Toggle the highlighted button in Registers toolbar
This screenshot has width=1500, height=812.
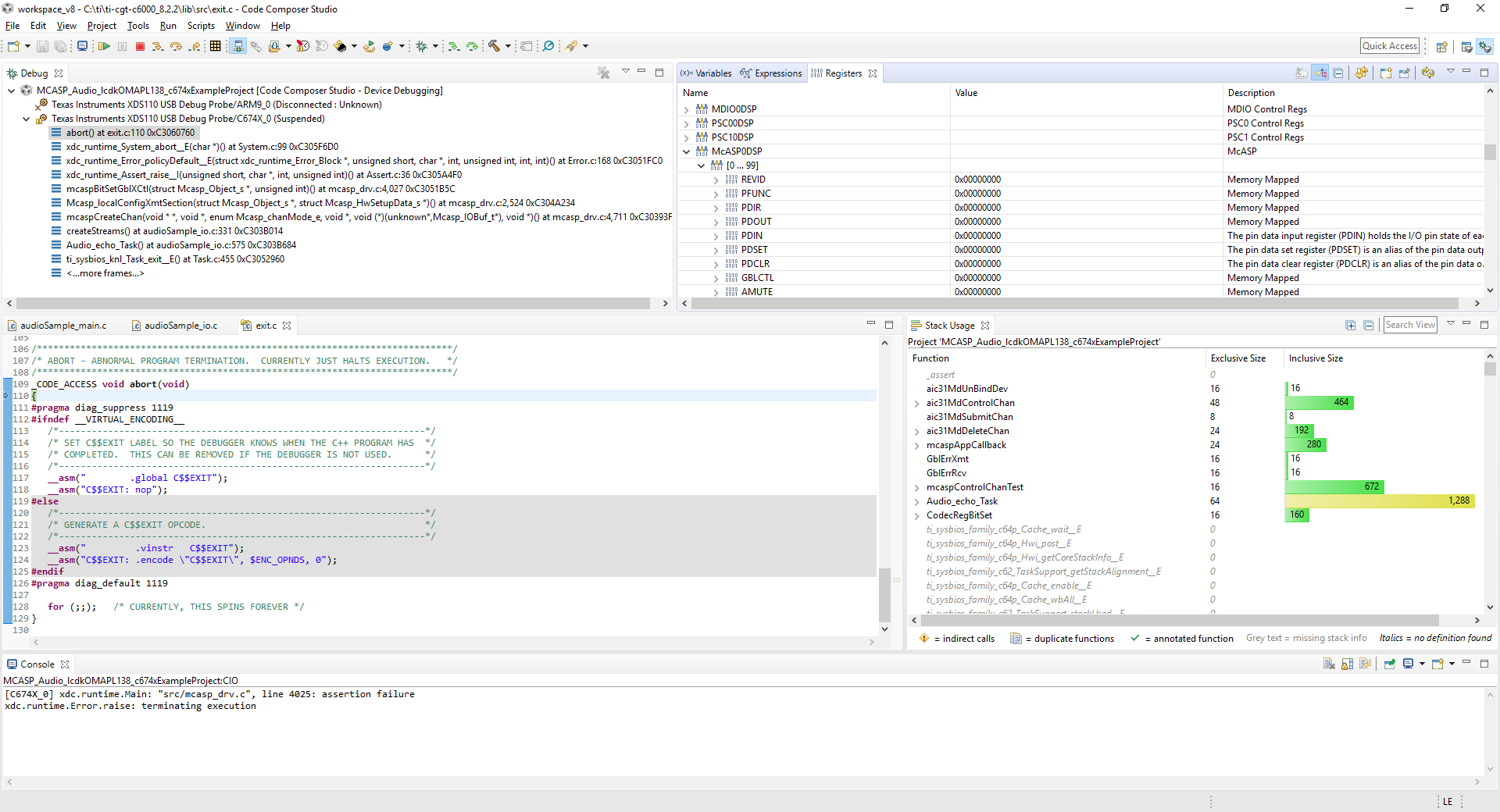[x=1320, y=73]
